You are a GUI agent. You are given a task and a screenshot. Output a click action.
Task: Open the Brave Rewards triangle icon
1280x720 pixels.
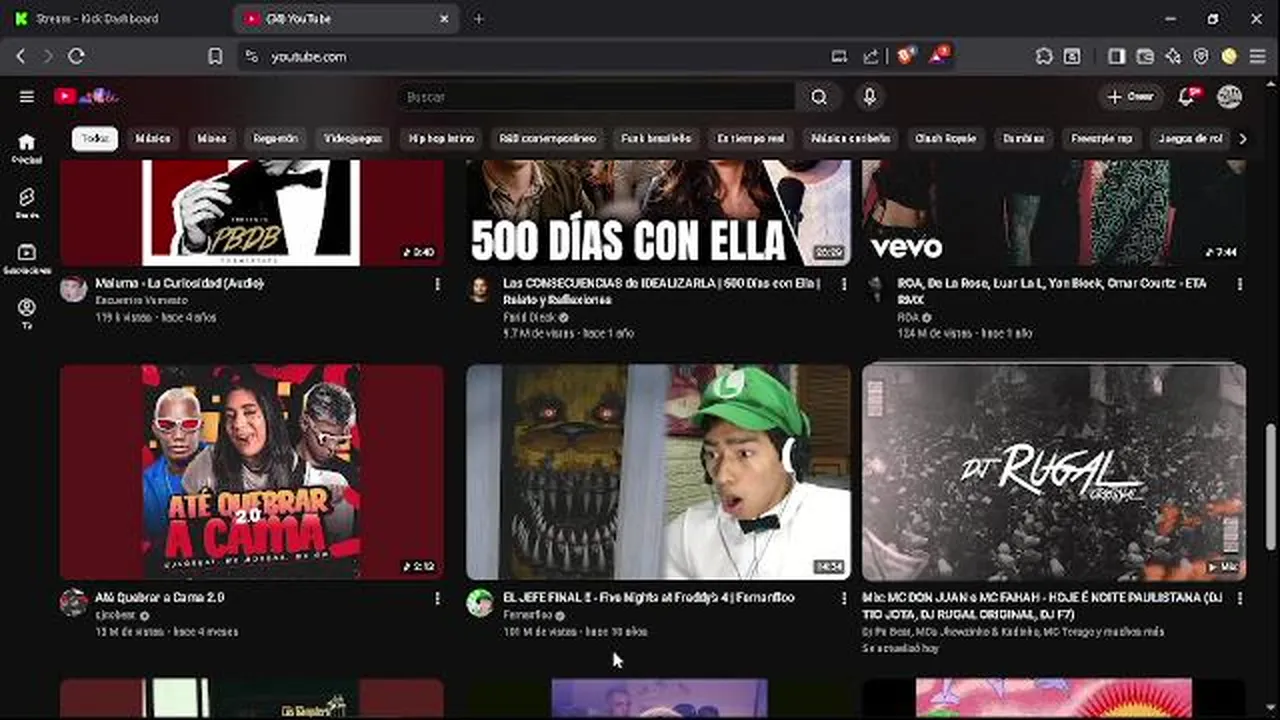coord(939,56)
